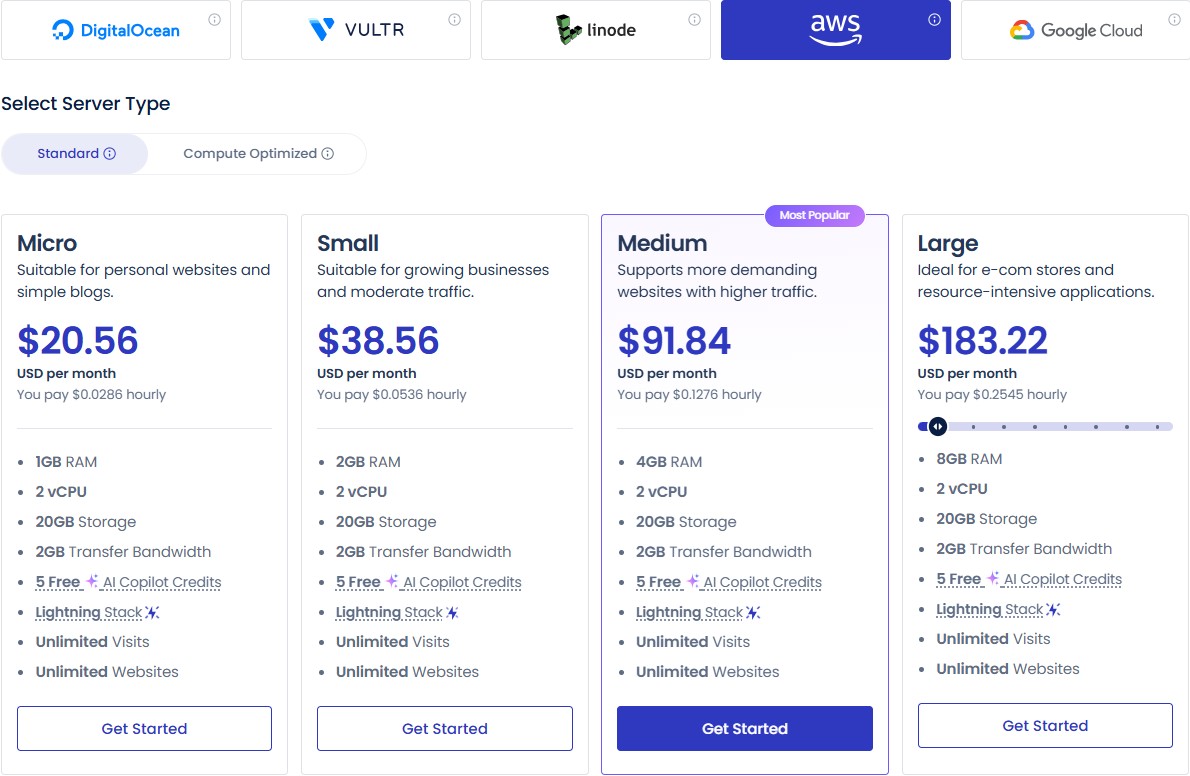
Task: Click the info icon on the AWS tab
Action: click(933, 17)
